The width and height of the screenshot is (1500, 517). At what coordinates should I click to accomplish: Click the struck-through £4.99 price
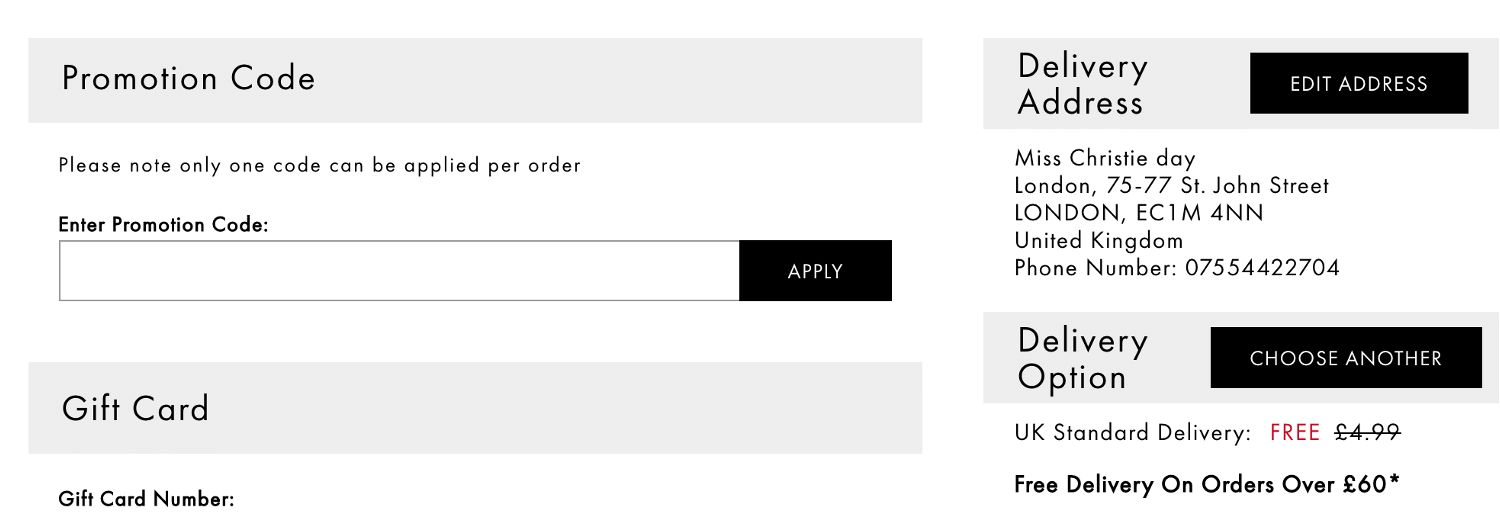(1367, 433)
